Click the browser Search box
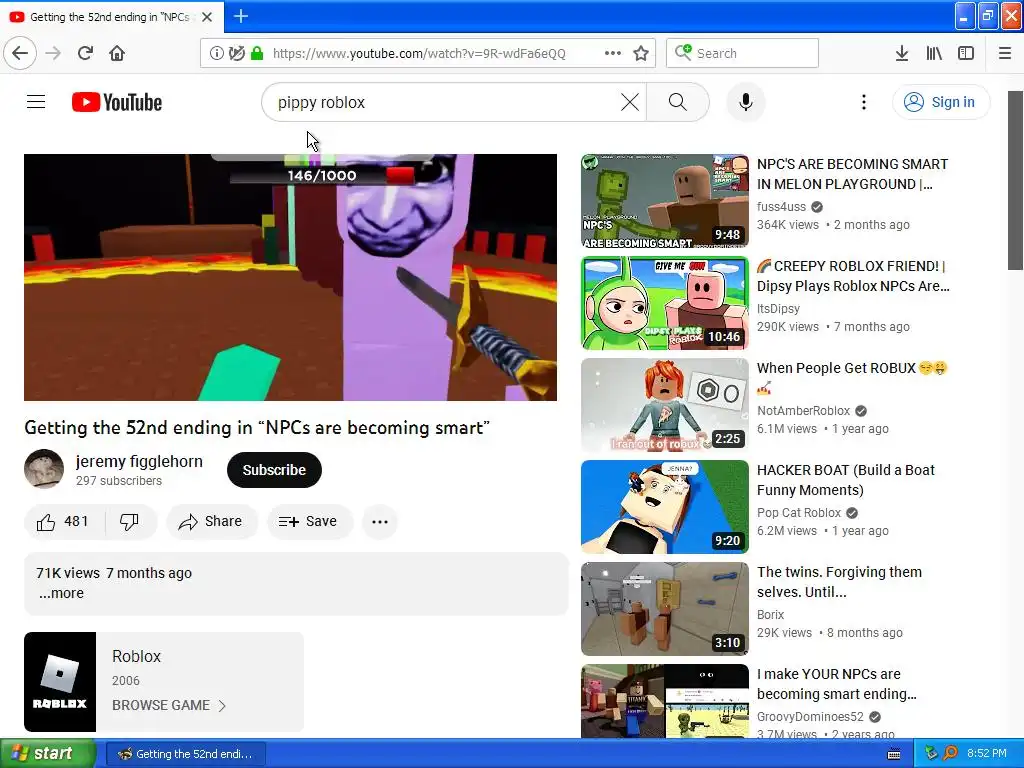 [743, 53]
